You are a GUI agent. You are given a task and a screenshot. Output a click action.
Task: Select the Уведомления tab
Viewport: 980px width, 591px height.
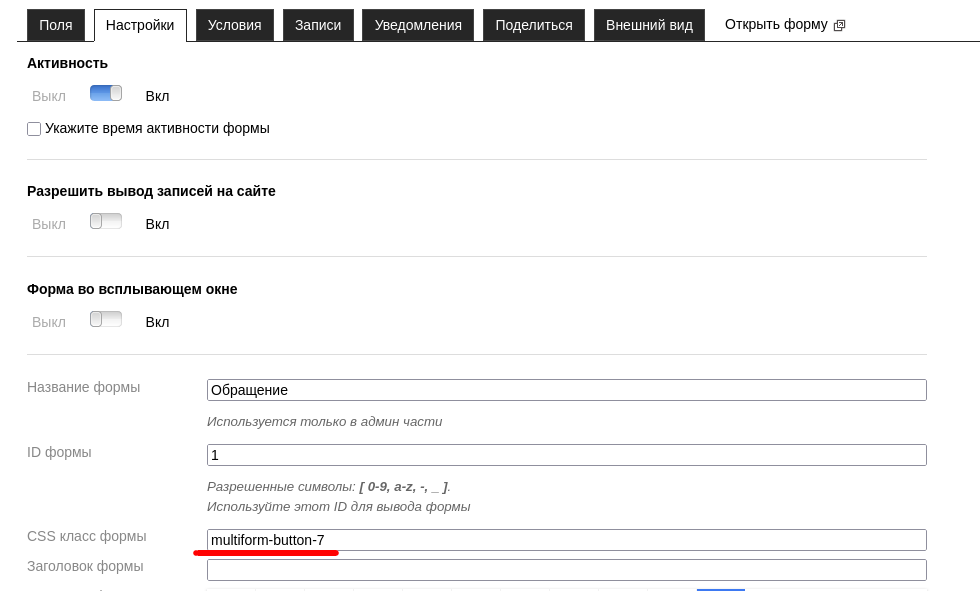418,25
